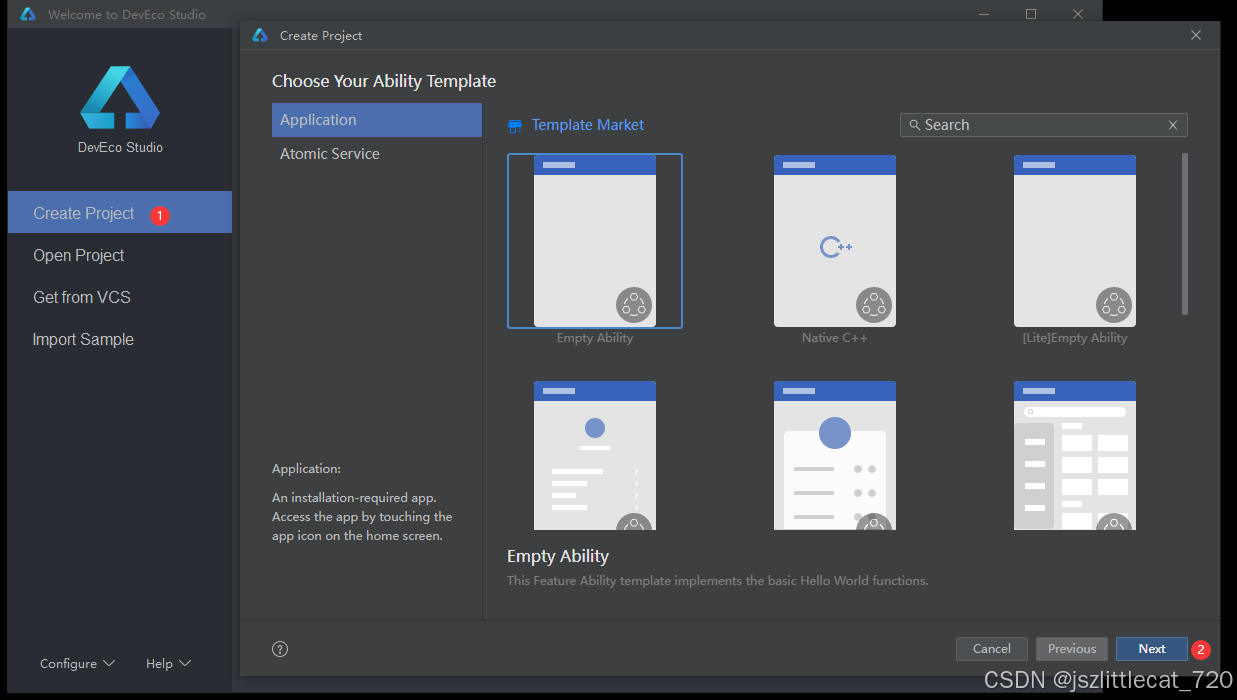Select the profile-list template thumbnail in second row

click(595, 455)
